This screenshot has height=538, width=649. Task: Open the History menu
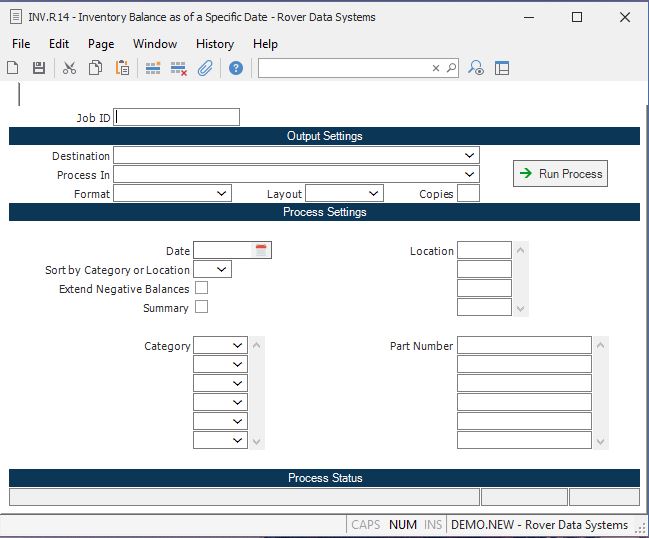[214, 44]
